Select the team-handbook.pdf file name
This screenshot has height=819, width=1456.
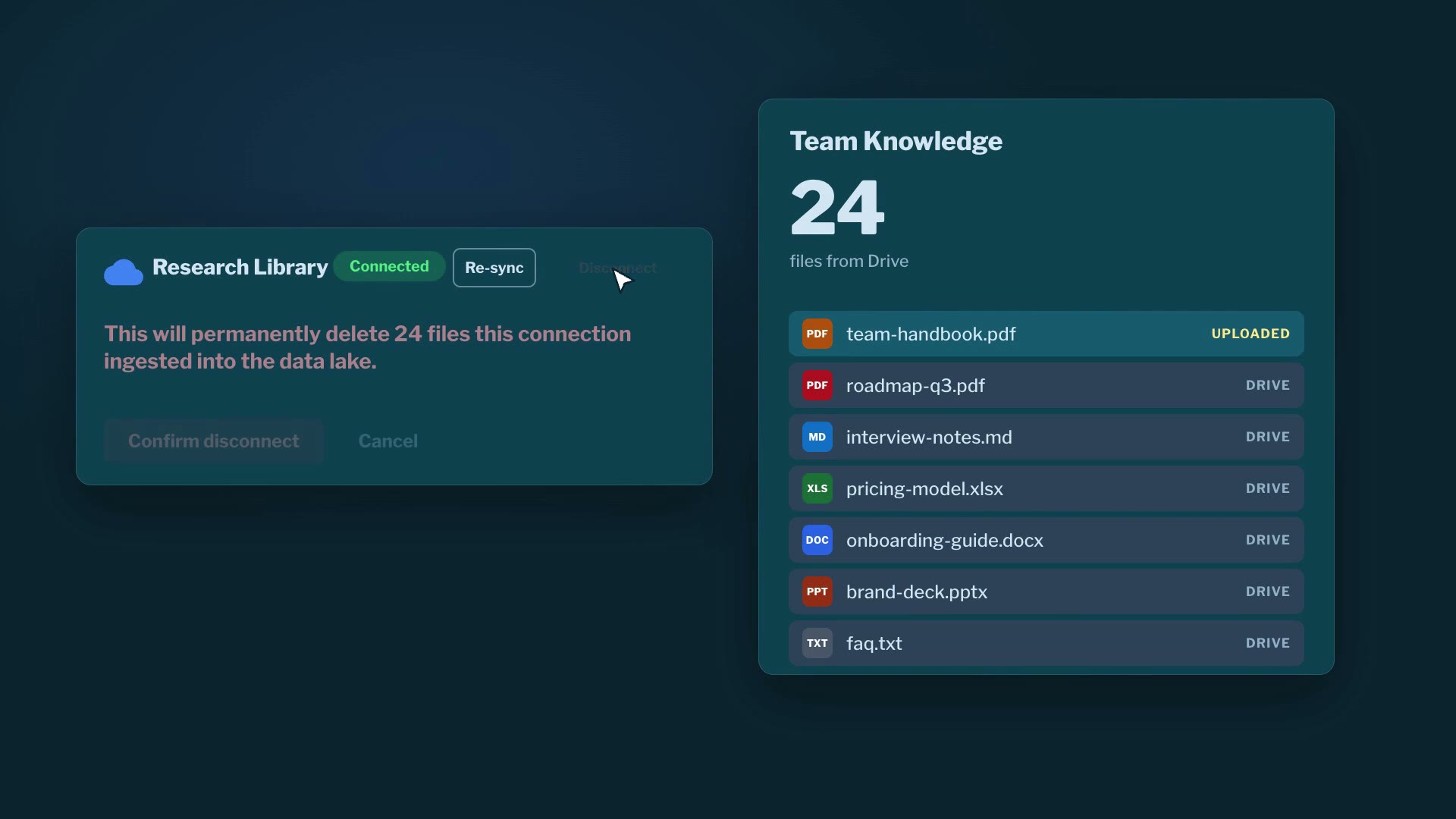click(930, 334)
